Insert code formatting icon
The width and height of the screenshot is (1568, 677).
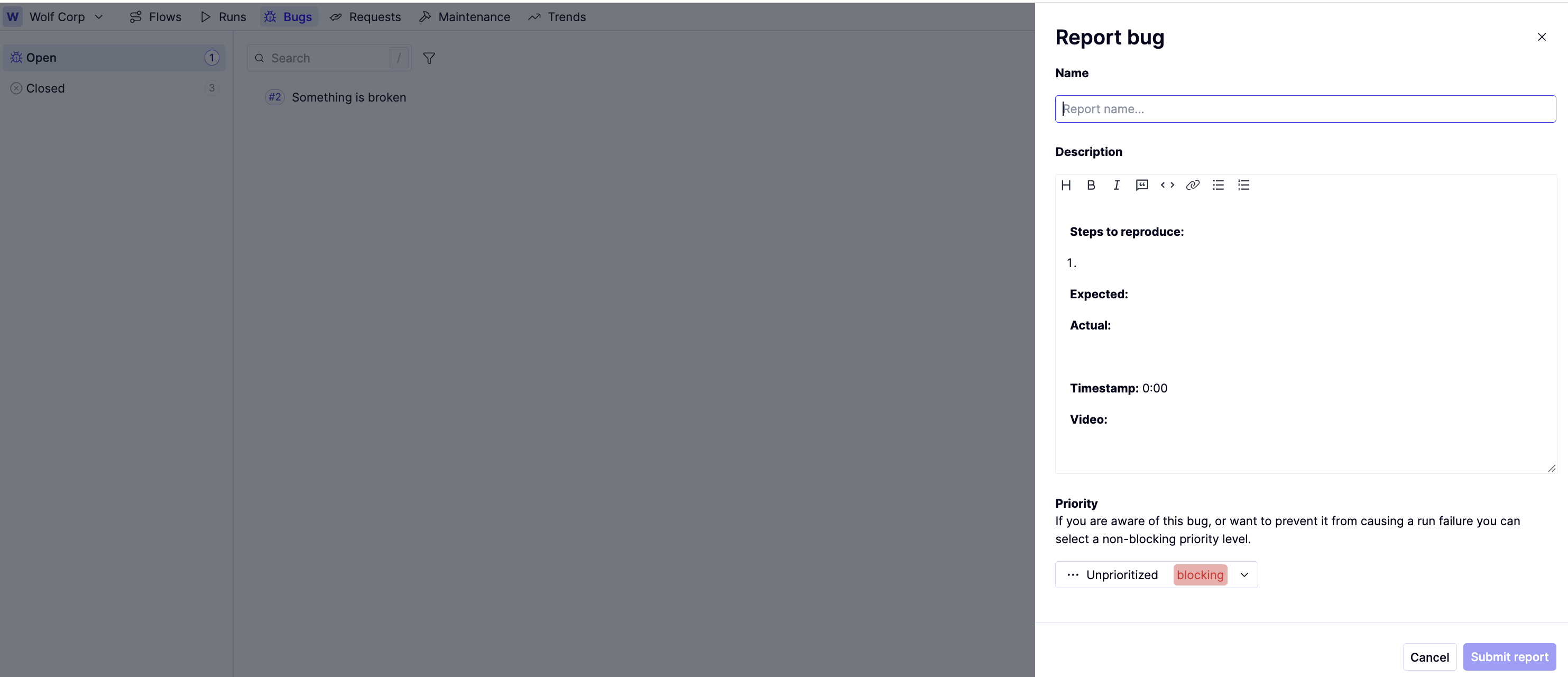coord(1167,185)
